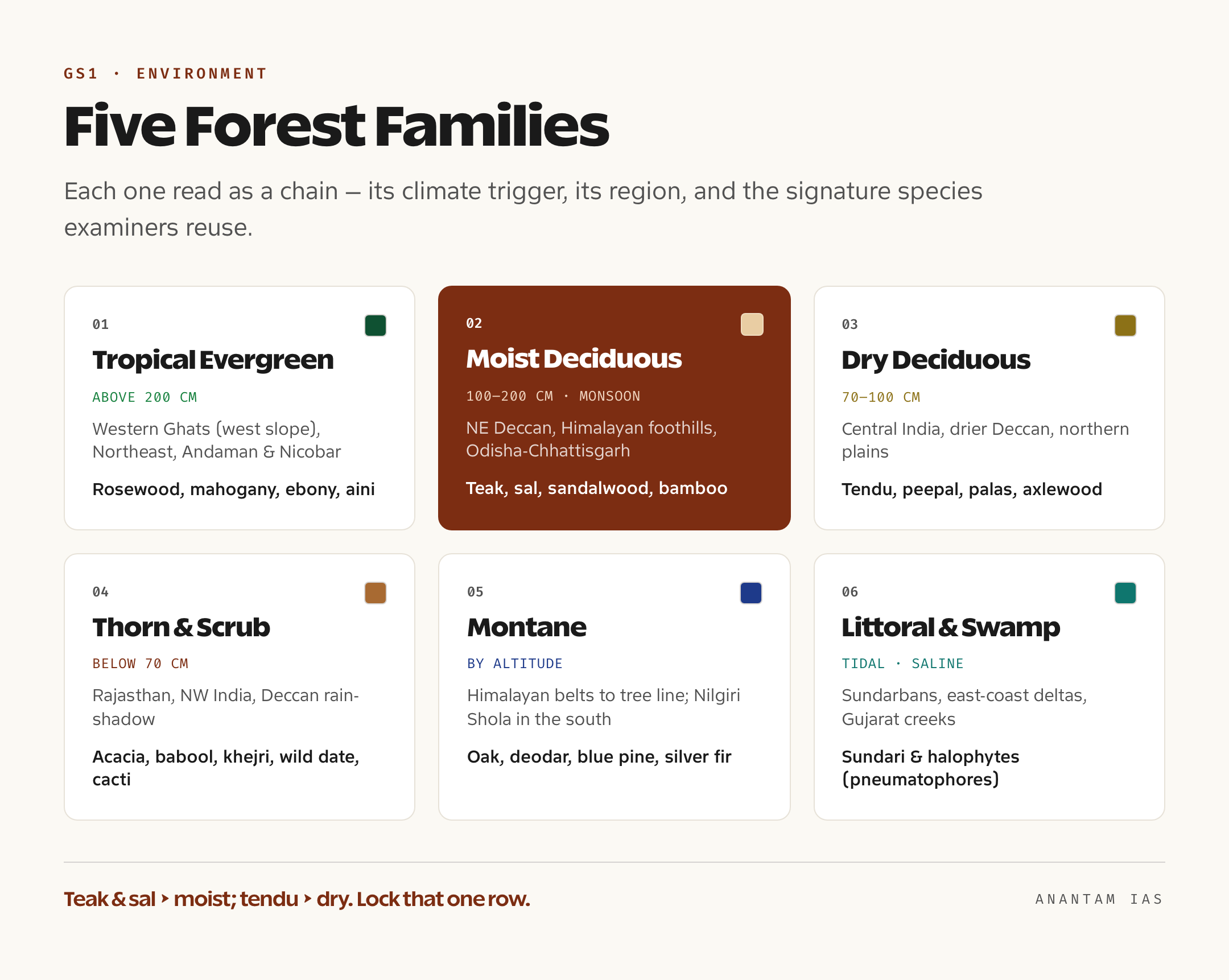Click the navy blue swatch on Montane card
Viewport: 1229px width, 980px height.
point(750,593)
